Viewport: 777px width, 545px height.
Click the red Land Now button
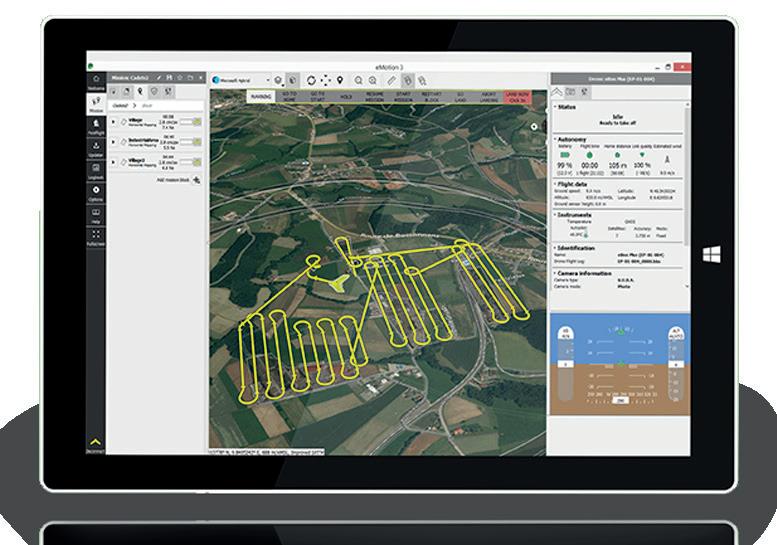517,97
